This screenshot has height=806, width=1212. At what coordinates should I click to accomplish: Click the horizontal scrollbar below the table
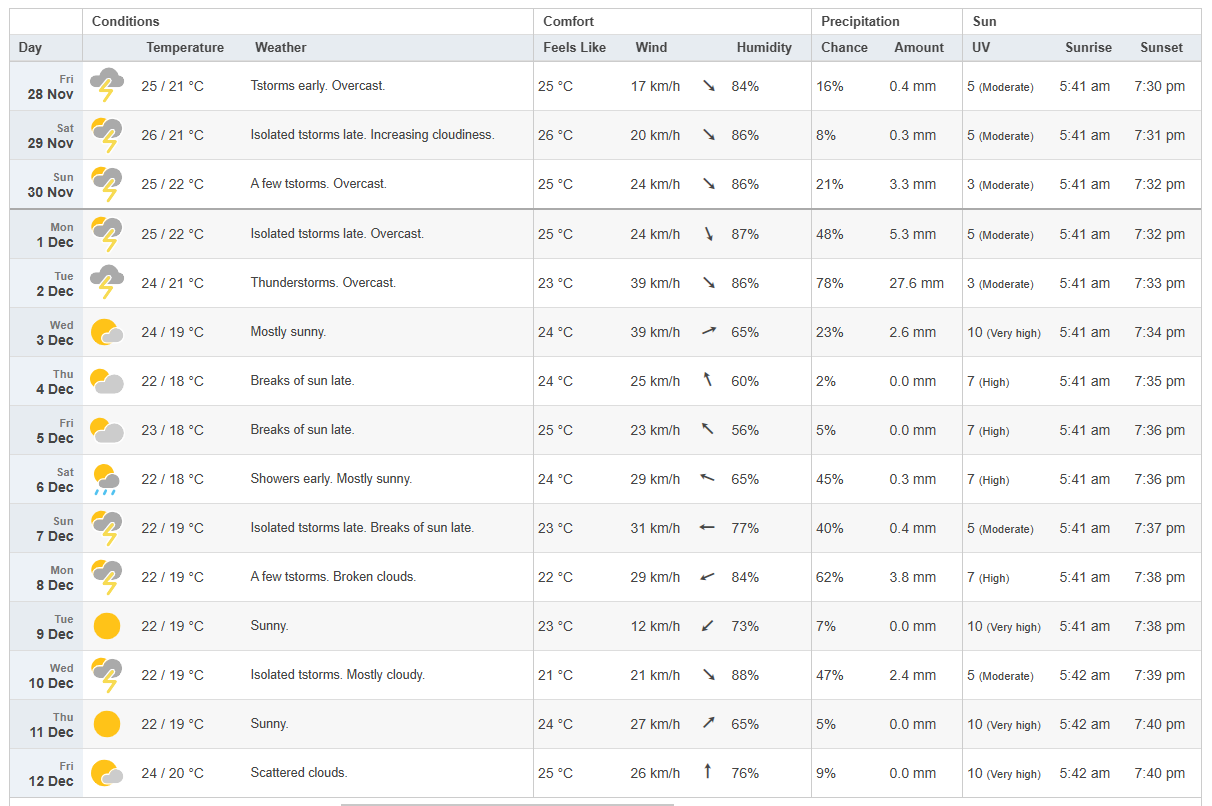pyautogui.click(x=507, y=803)
